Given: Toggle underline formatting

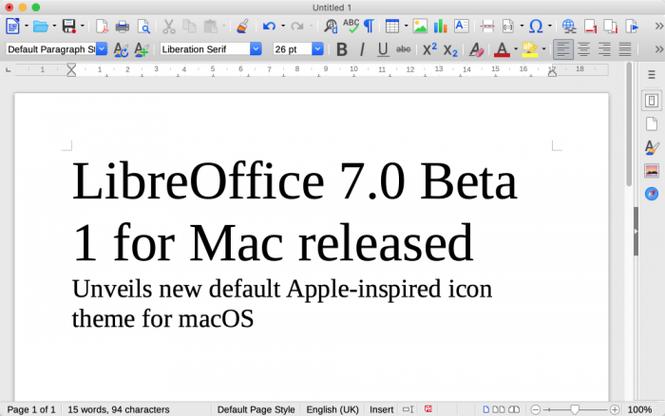Looking at the screenshot, I should [383, 50].
